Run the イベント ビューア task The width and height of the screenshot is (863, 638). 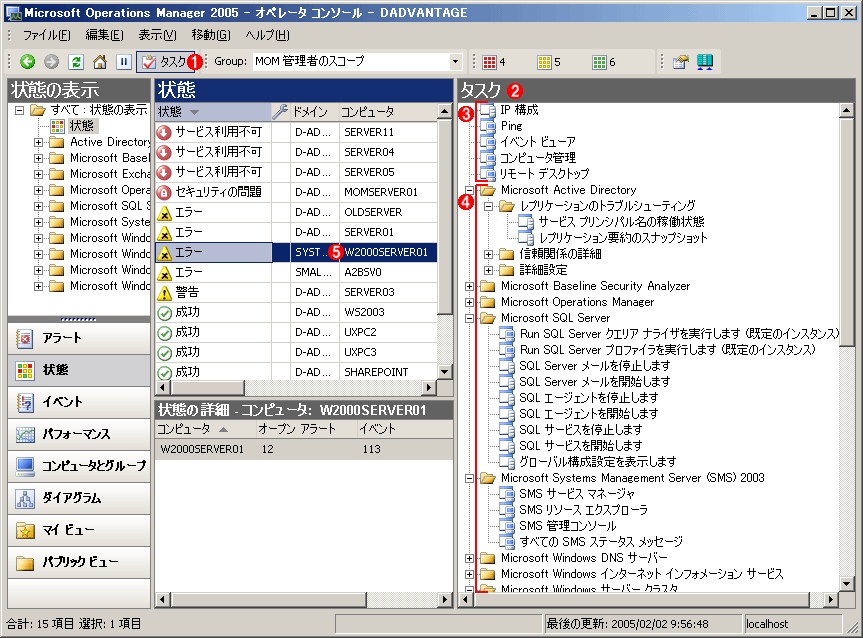pyautogui.click(x=538, y=142)
